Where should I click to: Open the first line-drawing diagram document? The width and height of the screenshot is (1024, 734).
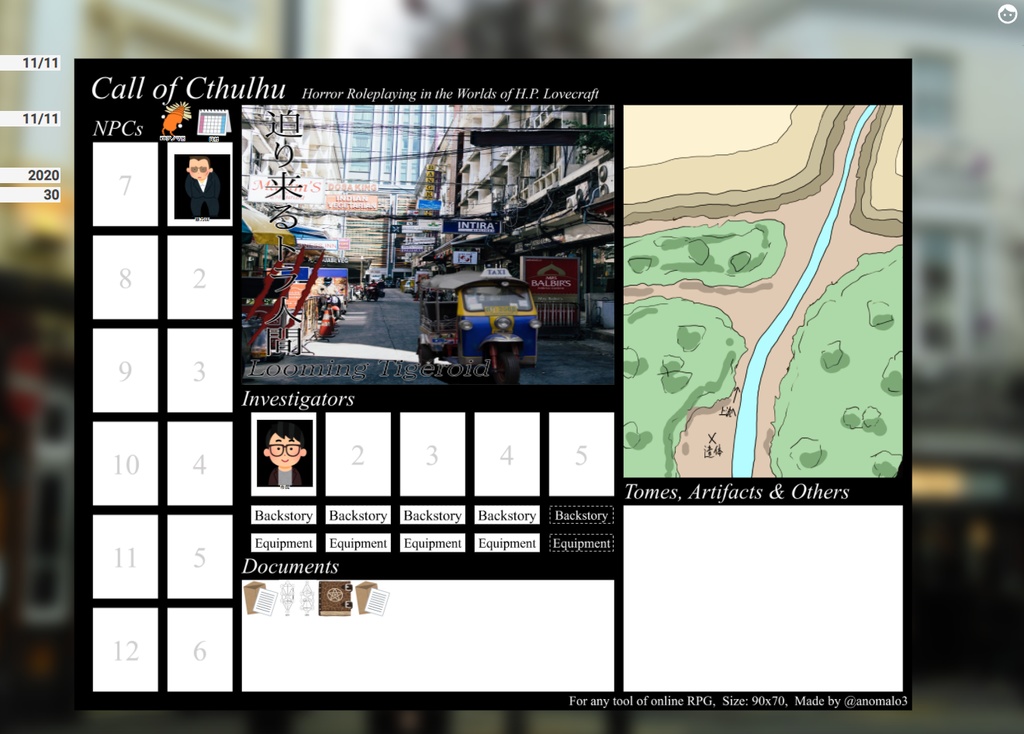click(287, 599)
